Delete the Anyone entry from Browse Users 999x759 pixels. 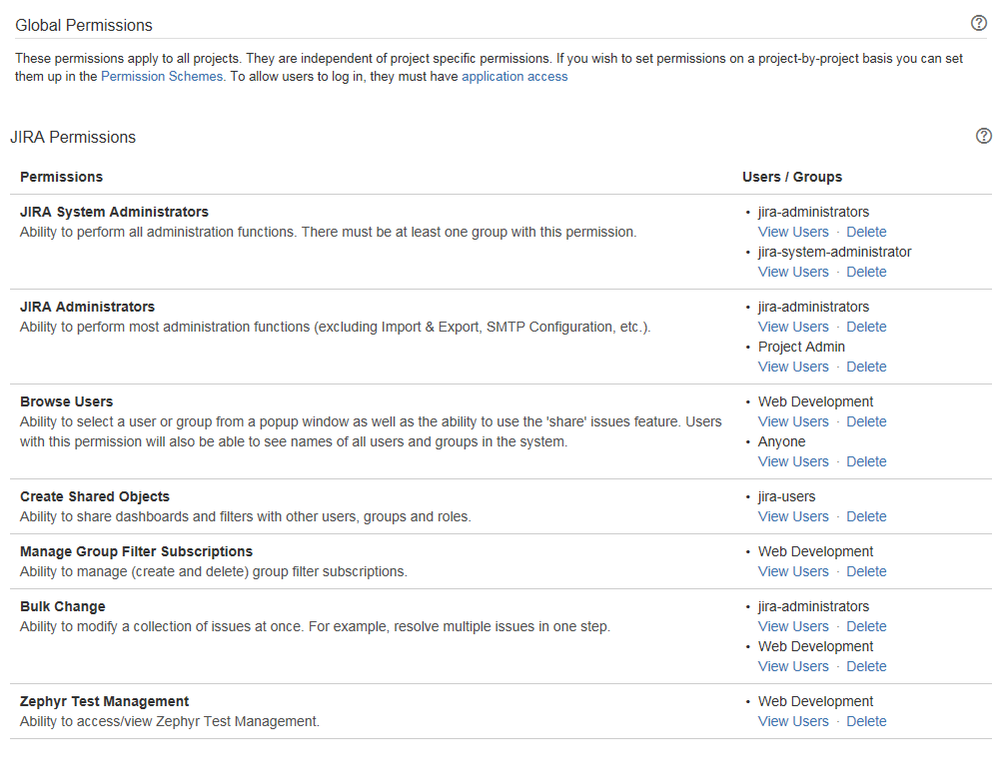(866, 462)
